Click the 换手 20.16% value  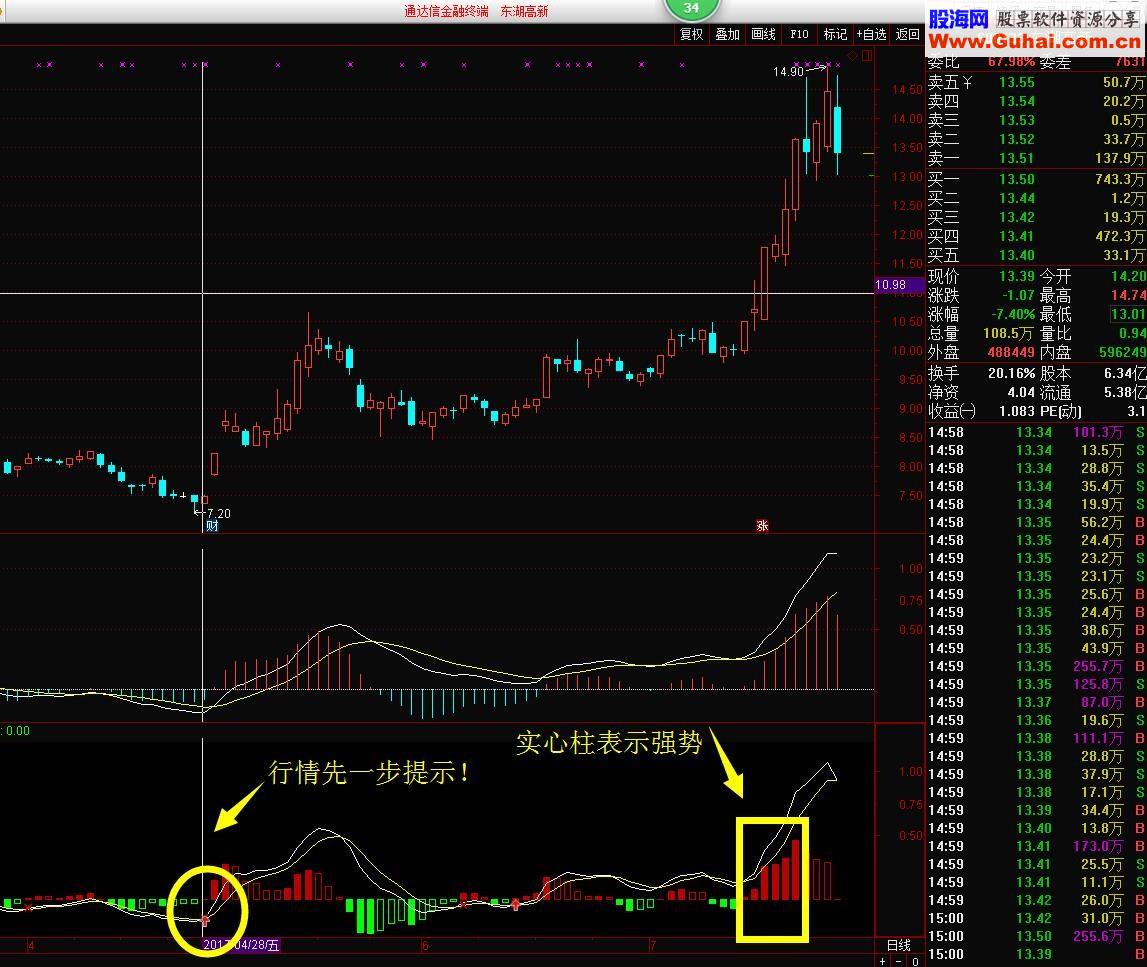point(1012,373)
